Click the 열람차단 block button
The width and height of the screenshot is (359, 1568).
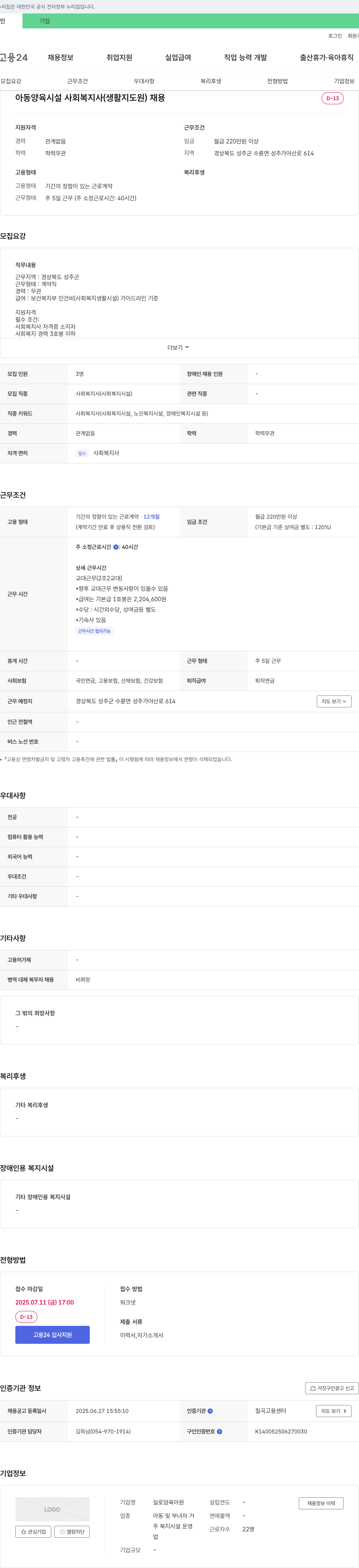72,1532
